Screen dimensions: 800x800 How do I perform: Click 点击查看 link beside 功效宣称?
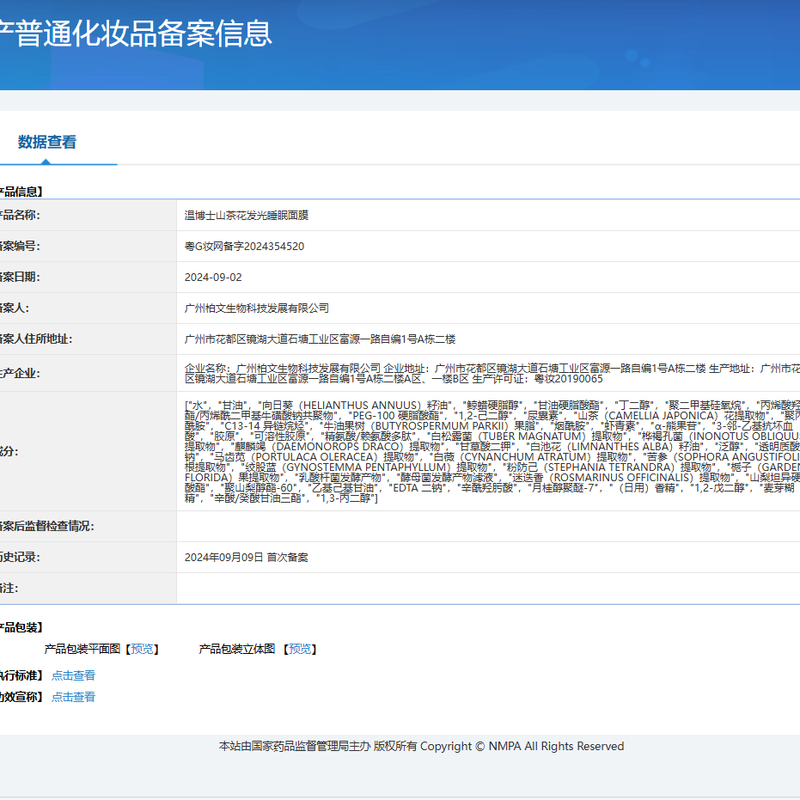click(73, 697)
